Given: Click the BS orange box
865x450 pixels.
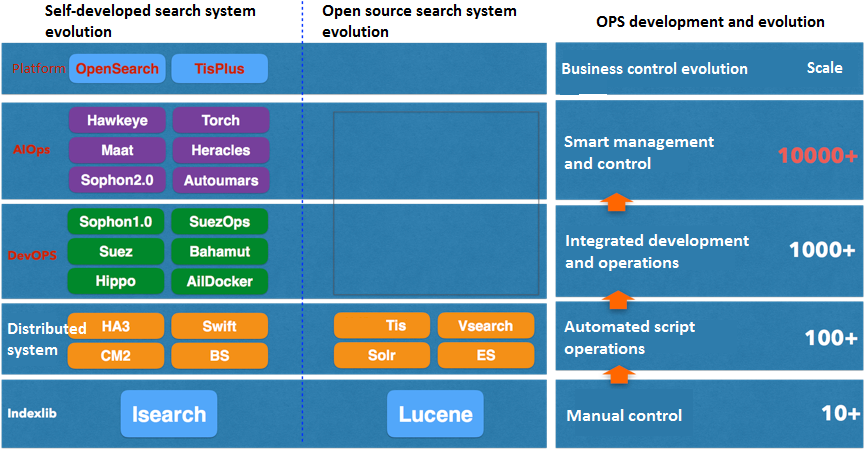Looking at the screenshot, I should point(220,356).
